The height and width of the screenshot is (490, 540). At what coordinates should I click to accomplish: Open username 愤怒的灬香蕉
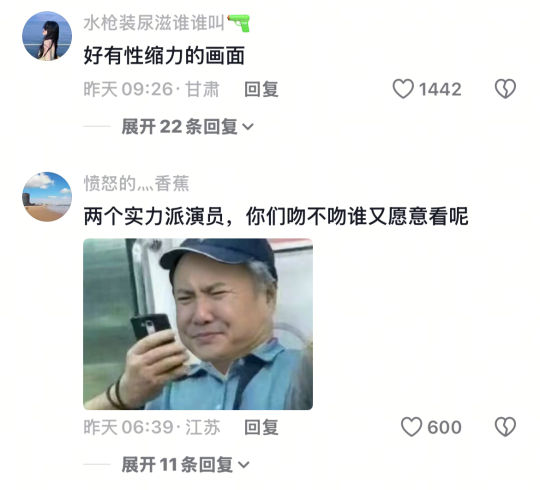(136, 183)
